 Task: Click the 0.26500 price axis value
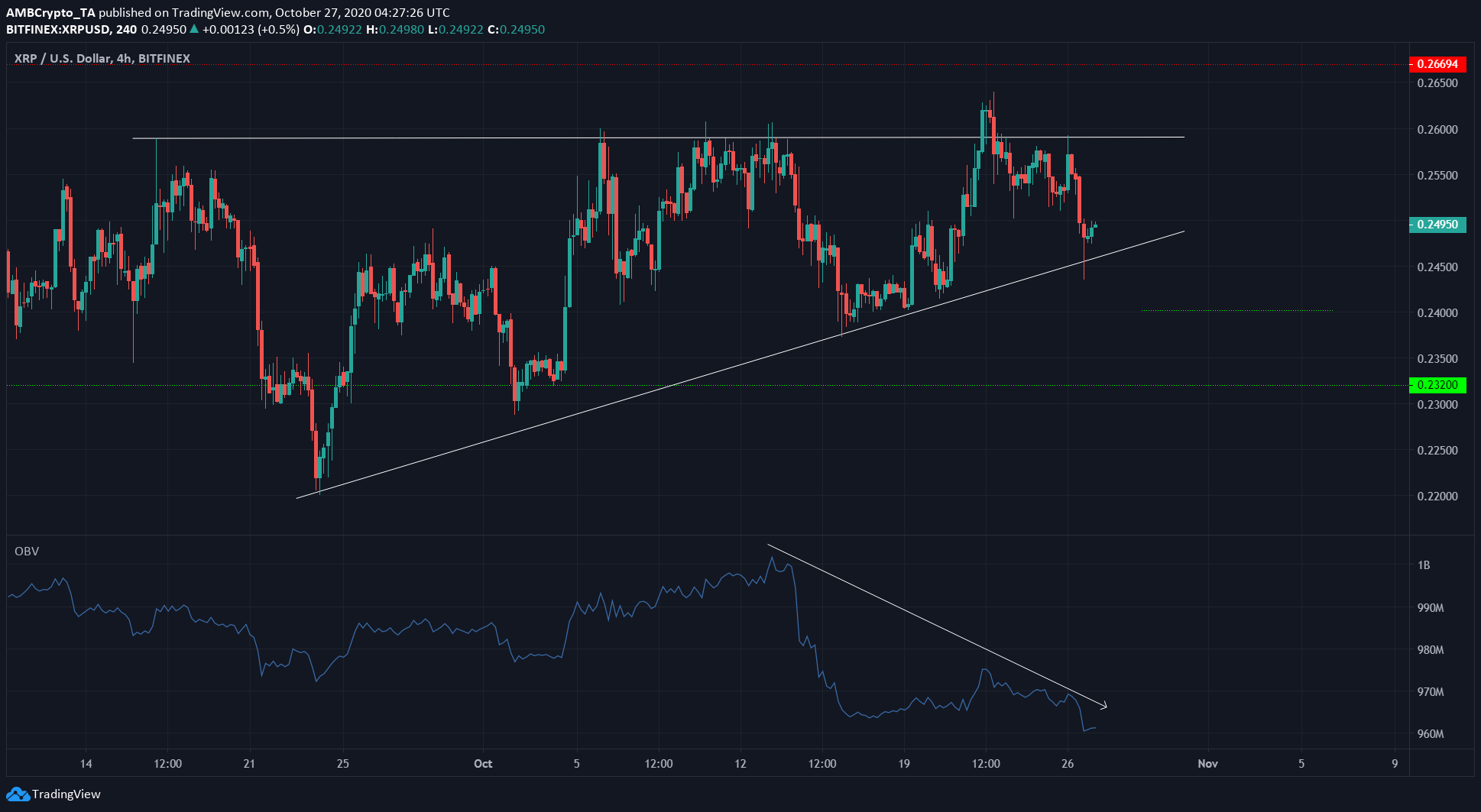click(1437, 83)
